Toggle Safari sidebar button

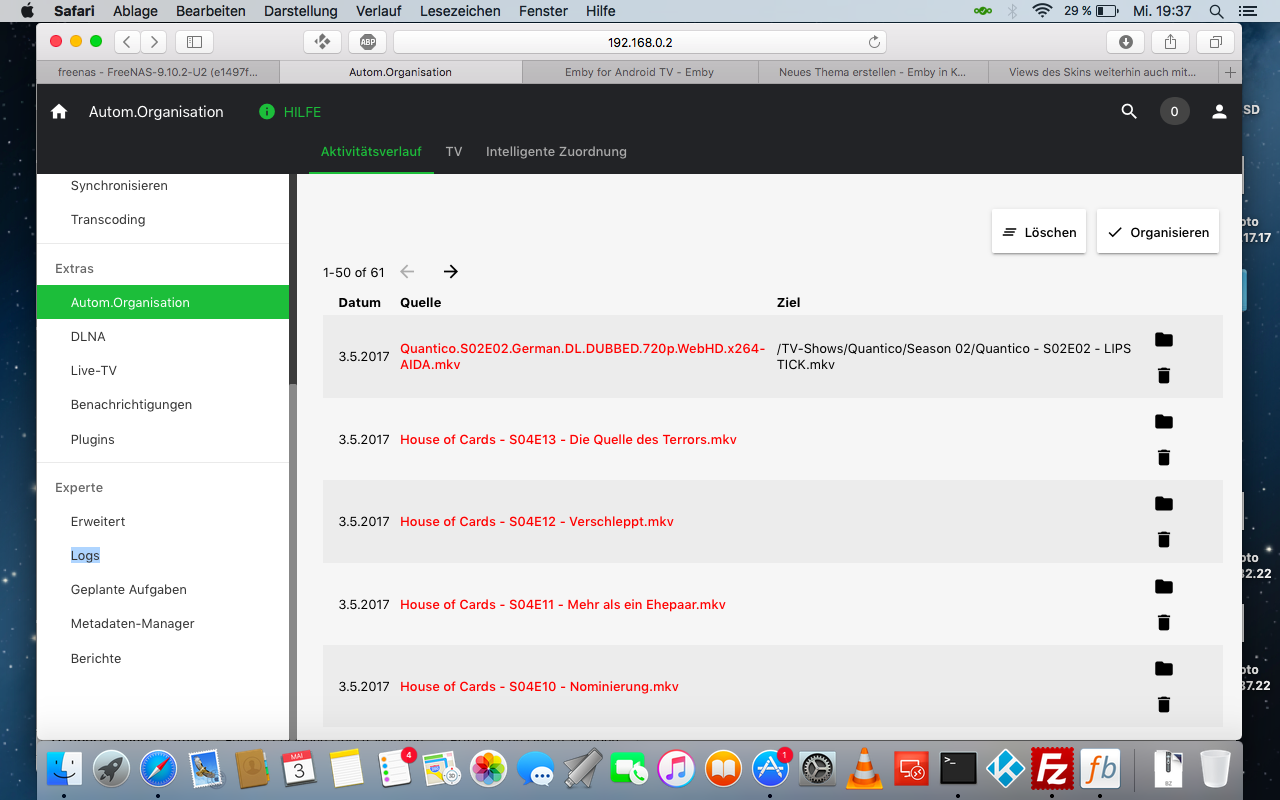point(194,42)
